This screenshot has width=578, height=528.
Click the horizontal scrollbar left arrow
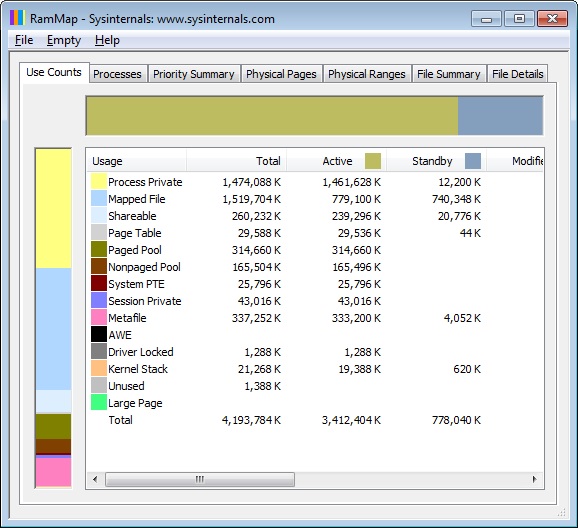(x=95, y=479)
